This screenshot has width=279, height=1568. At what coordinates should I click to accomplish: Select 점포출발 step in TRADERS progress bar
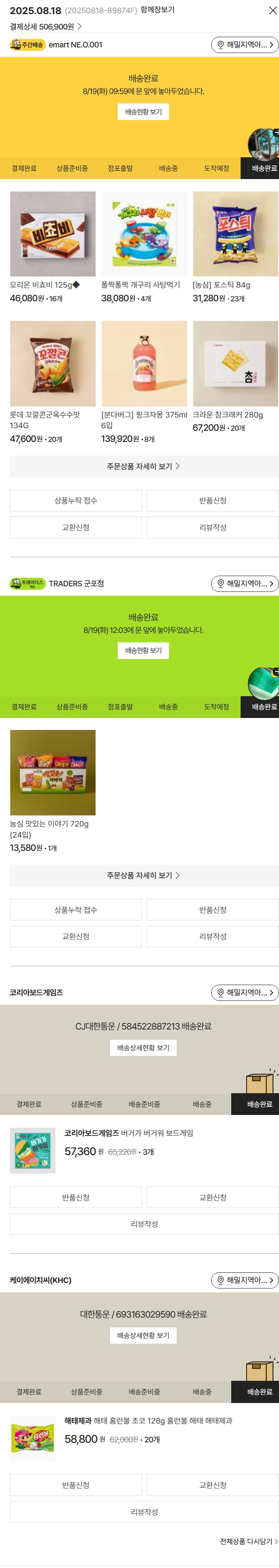(120, 707)
